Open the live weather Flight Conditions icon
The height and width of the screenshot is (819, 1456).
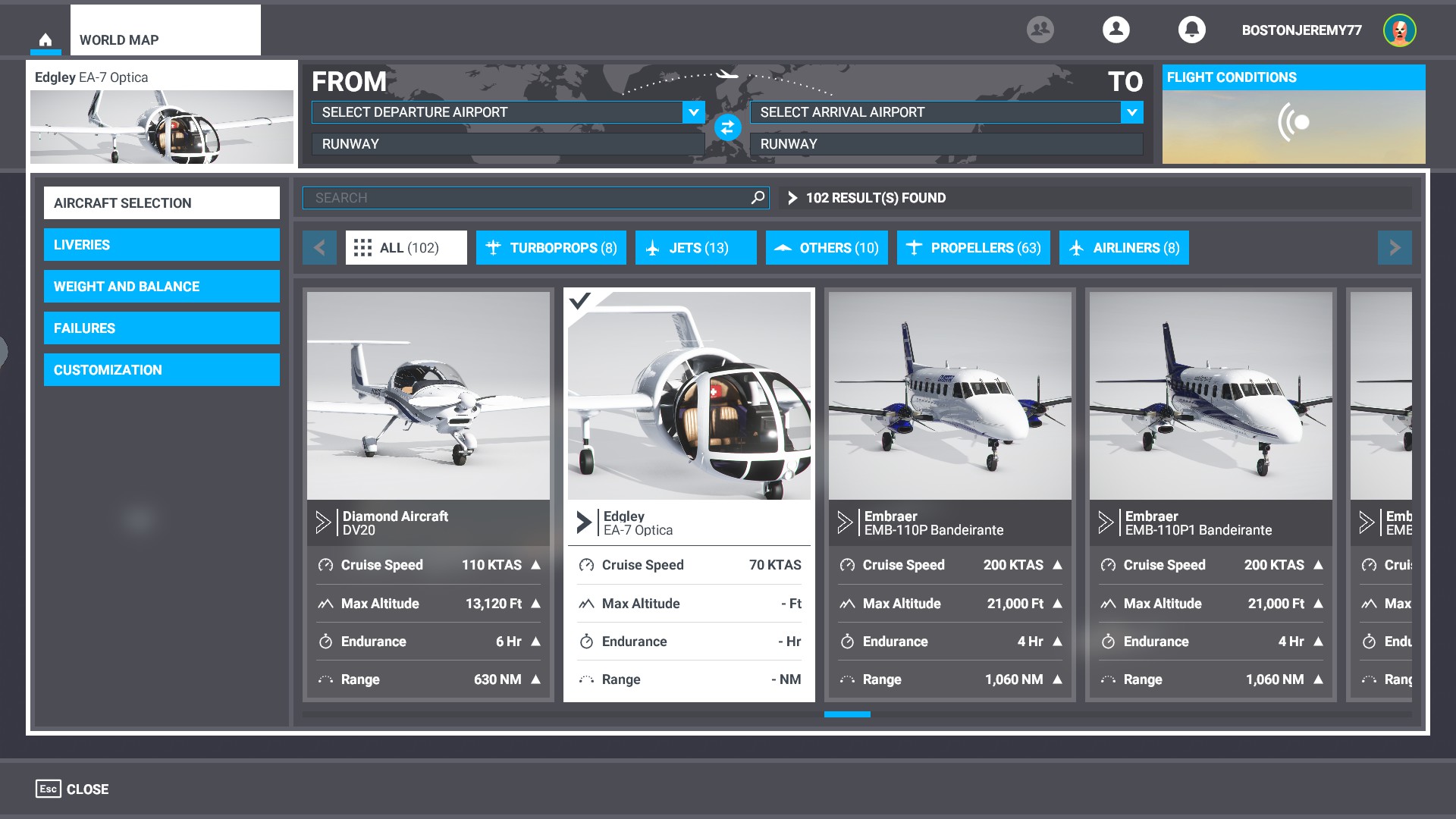pyautogui.click(x=1294, y=122)
